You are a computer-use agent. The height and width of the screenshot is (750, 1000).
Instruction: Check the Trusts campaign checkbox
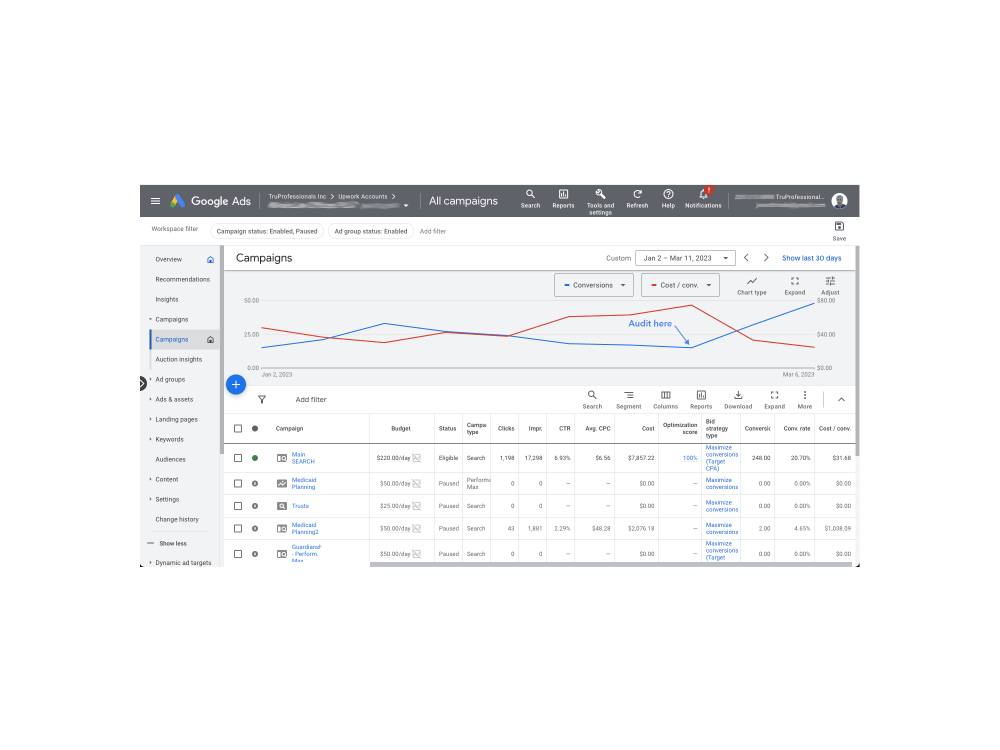pos(238,506)
